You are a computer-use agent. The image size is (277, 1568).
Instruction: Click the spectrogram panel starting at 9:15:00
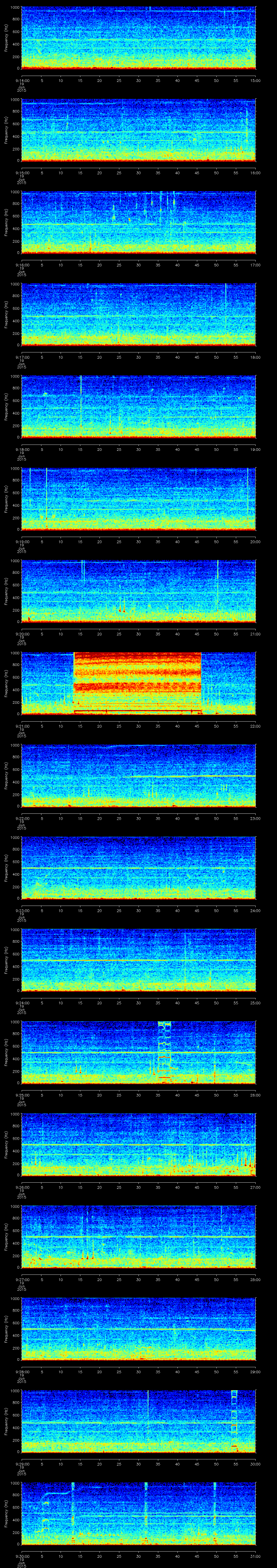coord(139,130)
